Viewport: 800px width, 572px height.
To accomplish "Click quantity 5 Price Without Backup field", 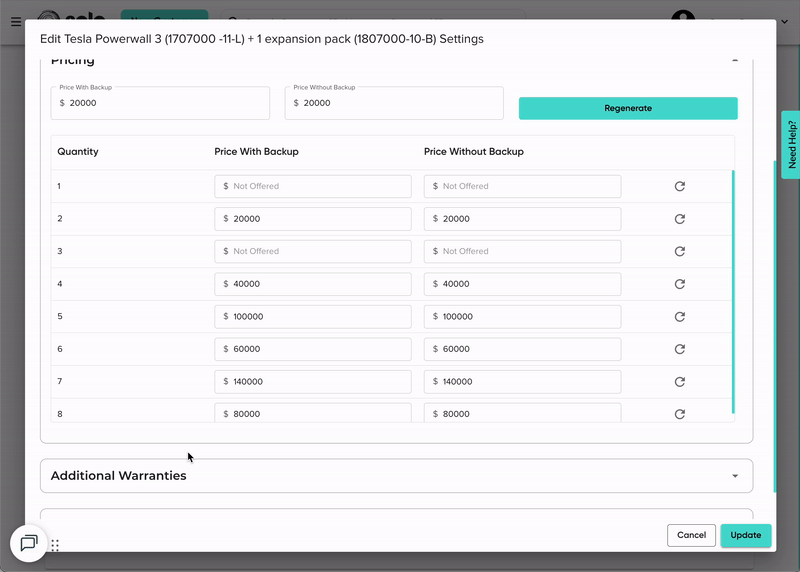I will click(522, 317).
